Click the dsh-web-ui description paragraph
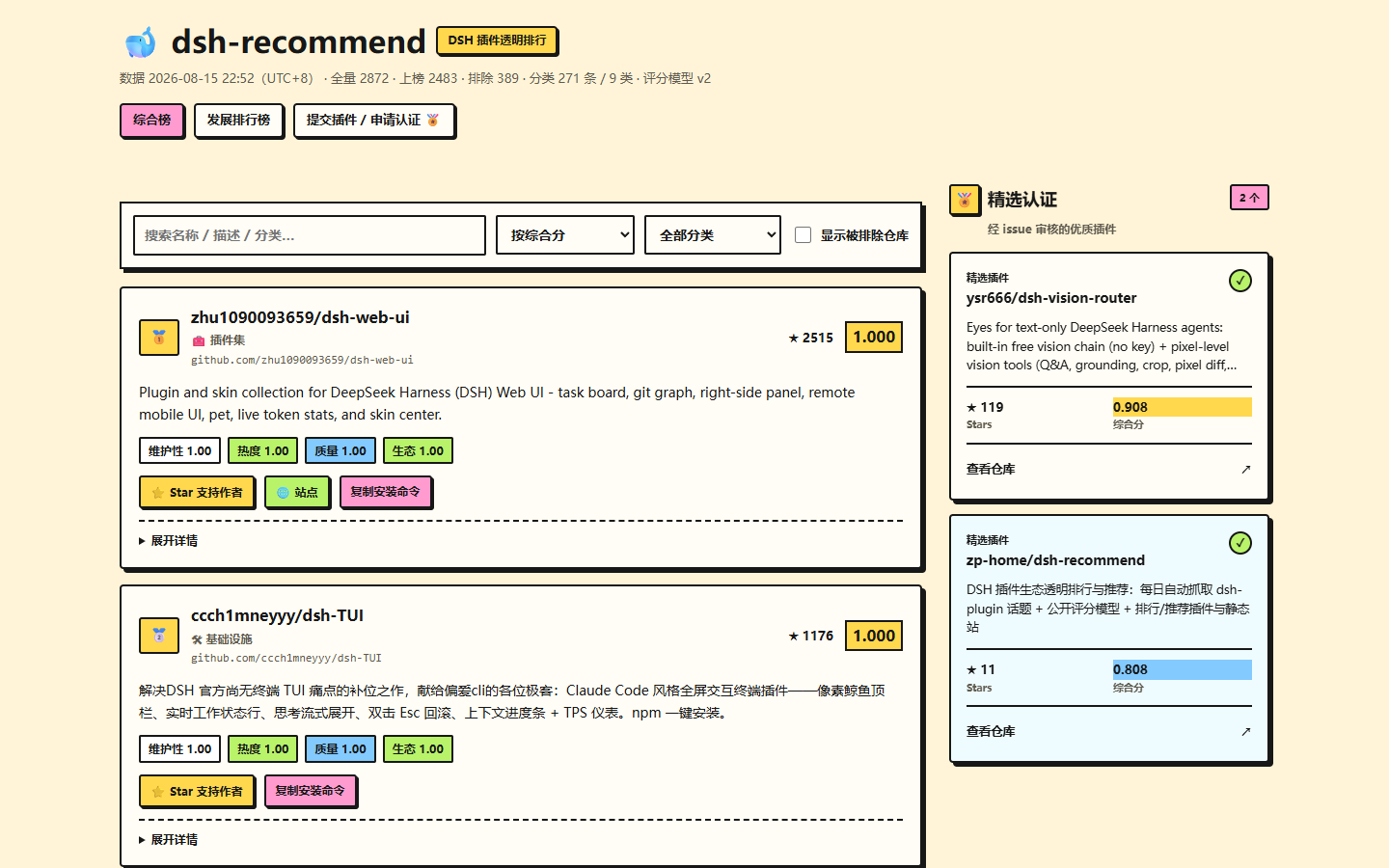Viewport: 1389px width, 868px height. [x=497, y=404]
